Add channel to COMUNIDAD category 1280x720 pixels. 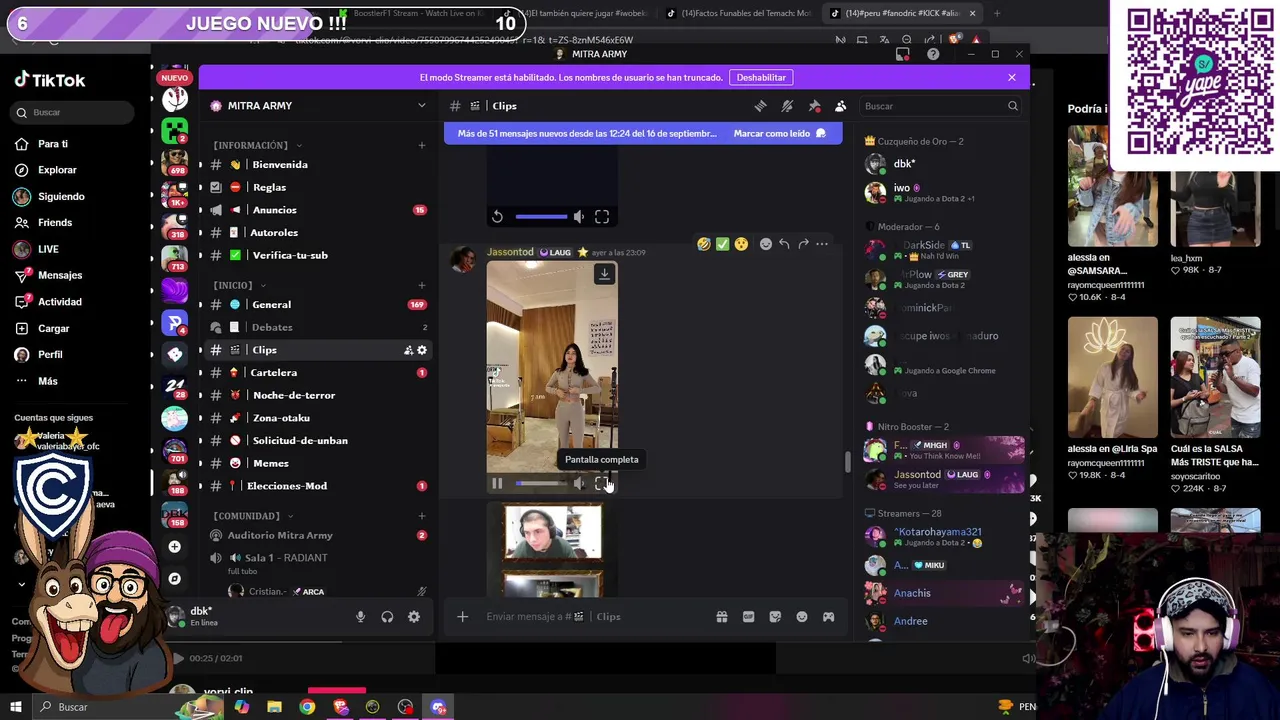click(x=421, y=516)
